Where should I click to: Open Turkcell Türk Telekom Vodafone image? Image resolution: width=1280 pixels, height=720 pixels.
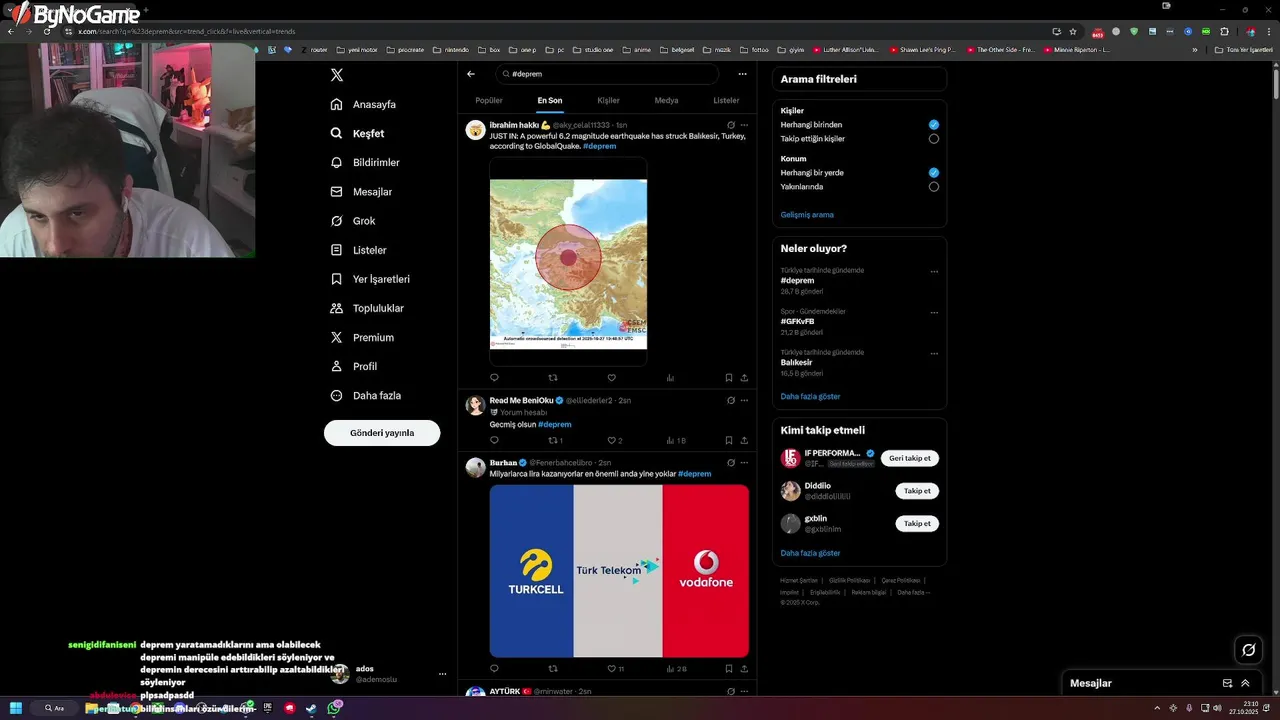(619, 571)
